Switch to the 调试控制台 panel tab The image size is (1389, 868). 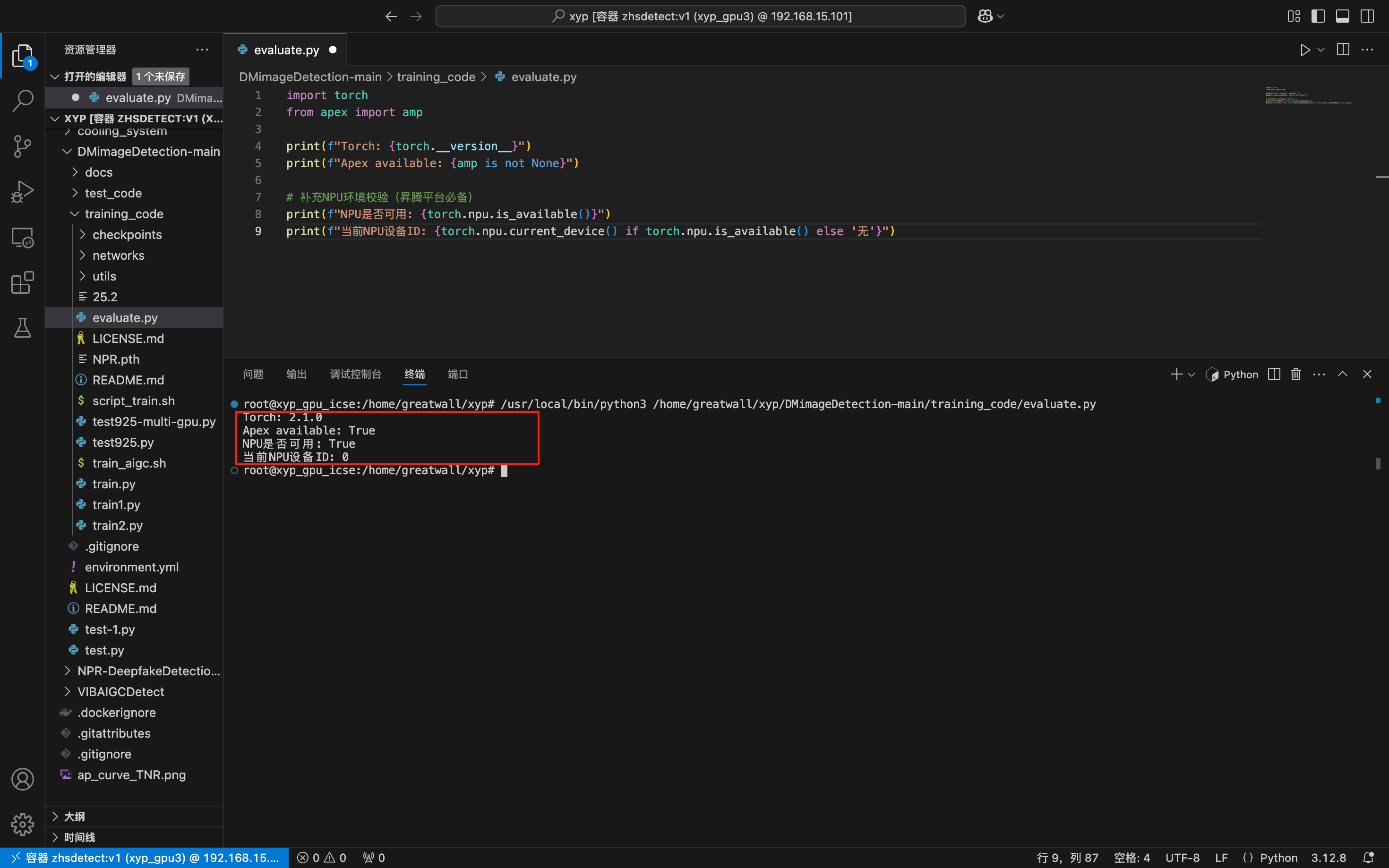355,374
